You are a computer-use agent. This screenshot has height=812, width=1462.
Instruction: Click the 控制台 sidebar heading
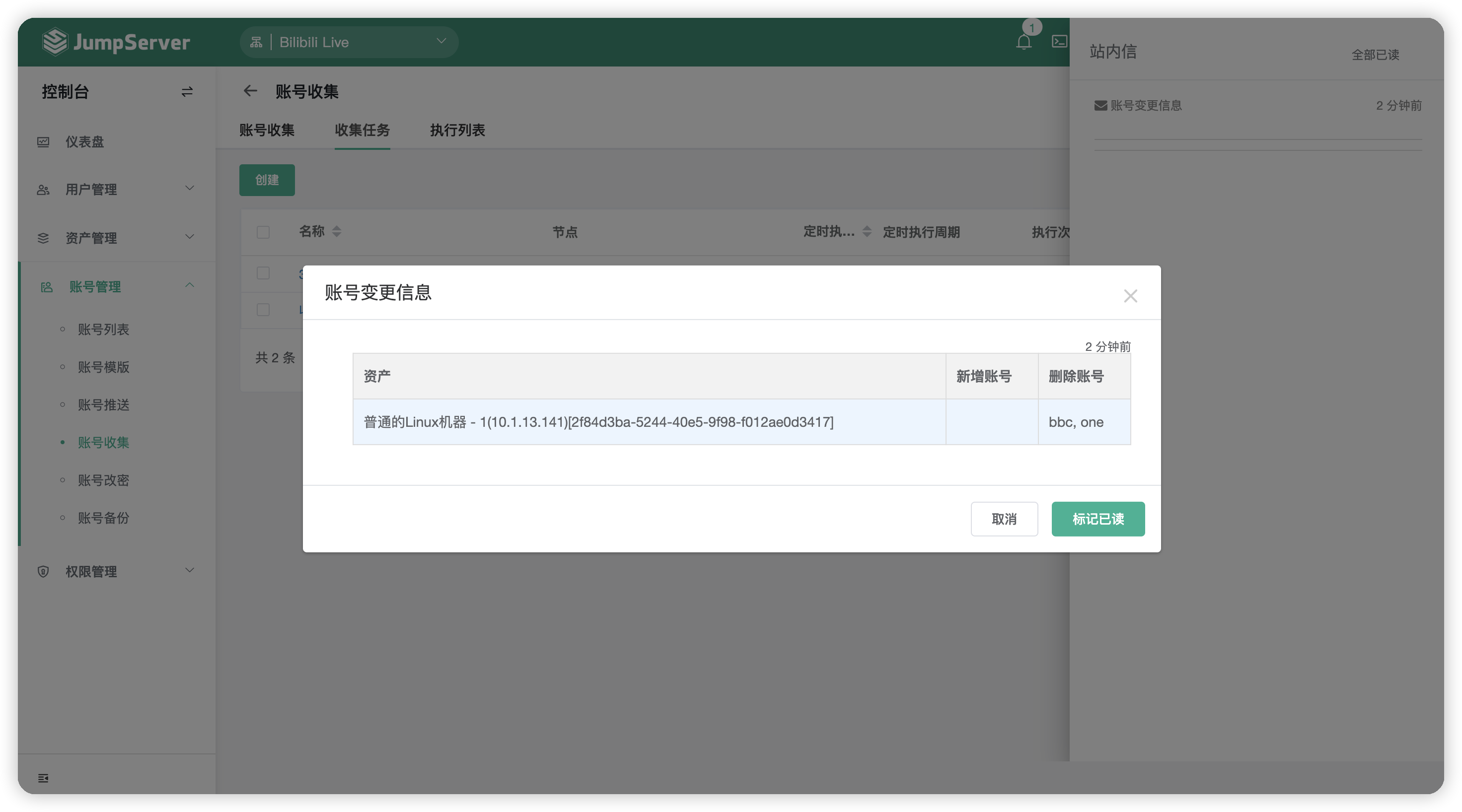coord(65,91)
